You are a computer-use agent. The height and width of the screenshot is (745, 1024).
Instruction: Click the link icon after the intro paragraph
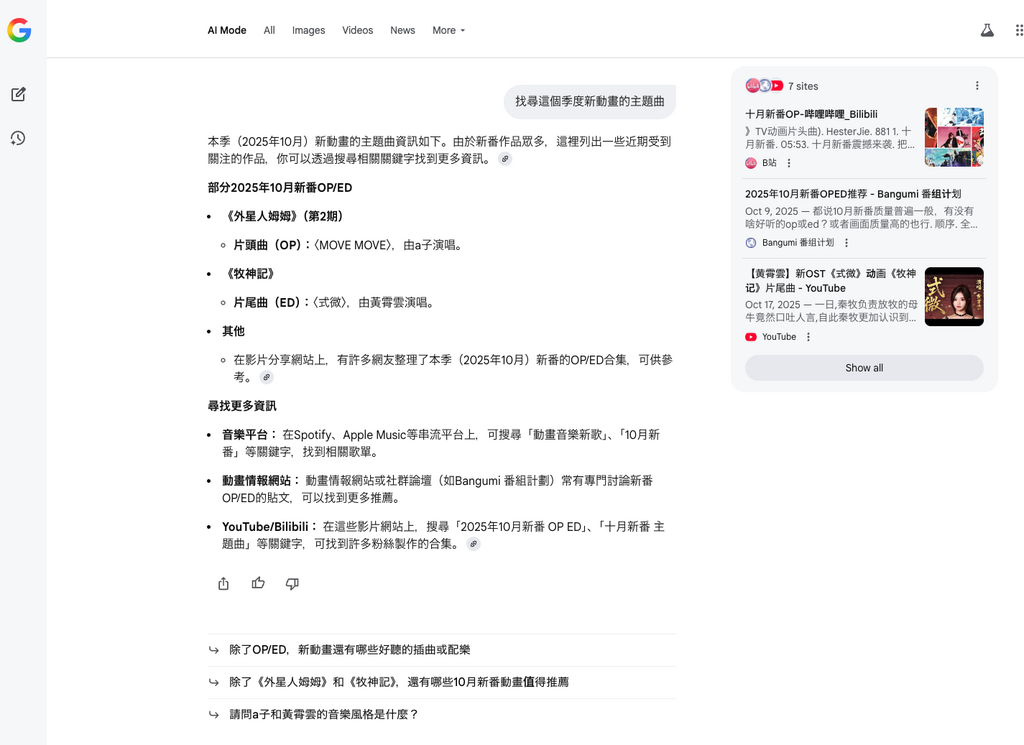pos(505,159)
